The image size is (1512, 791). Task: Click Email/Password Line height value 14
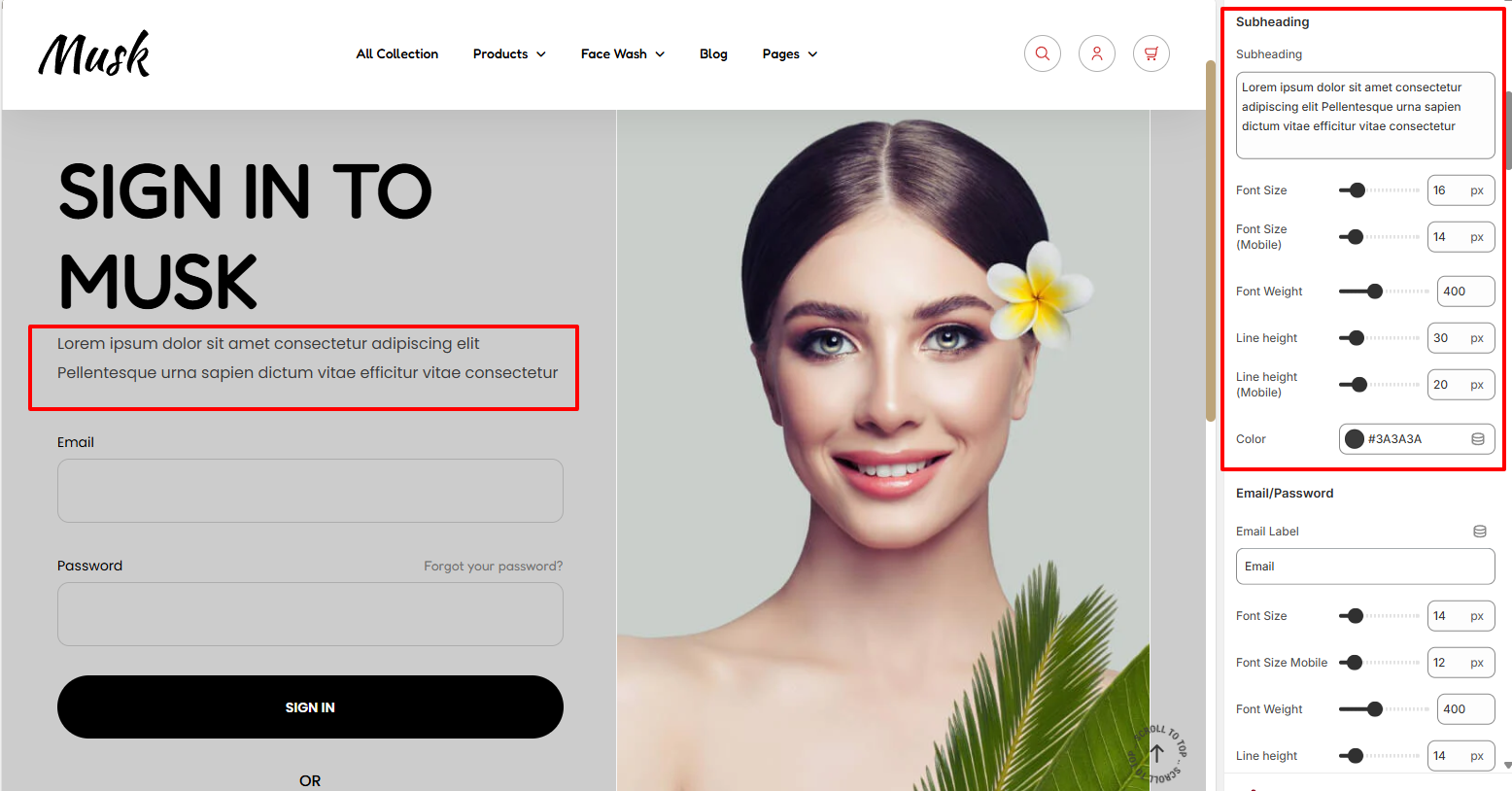tap(1461, 756)
